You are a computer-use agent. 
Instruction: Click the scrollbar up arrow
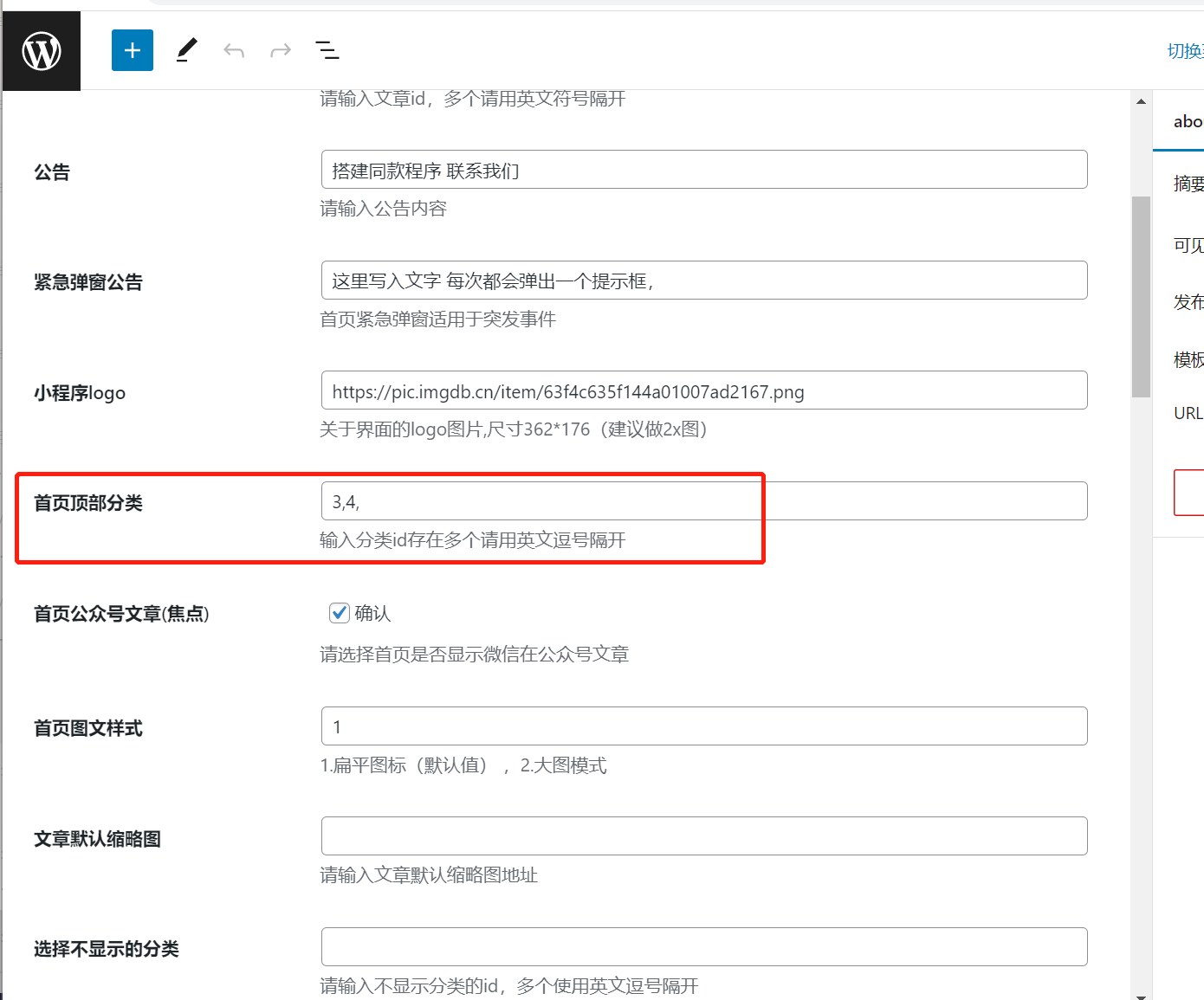1141,101
